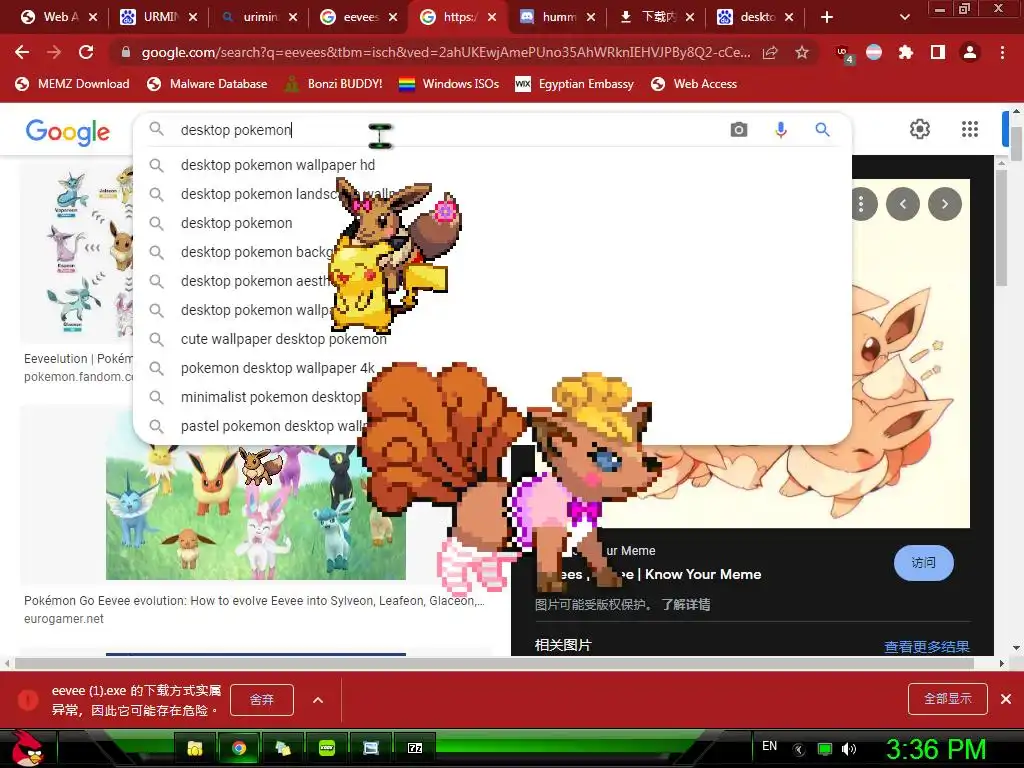Screen dimensions: 1024x768
Task: Start voice search with microphone
Action: tap(780, 130)
